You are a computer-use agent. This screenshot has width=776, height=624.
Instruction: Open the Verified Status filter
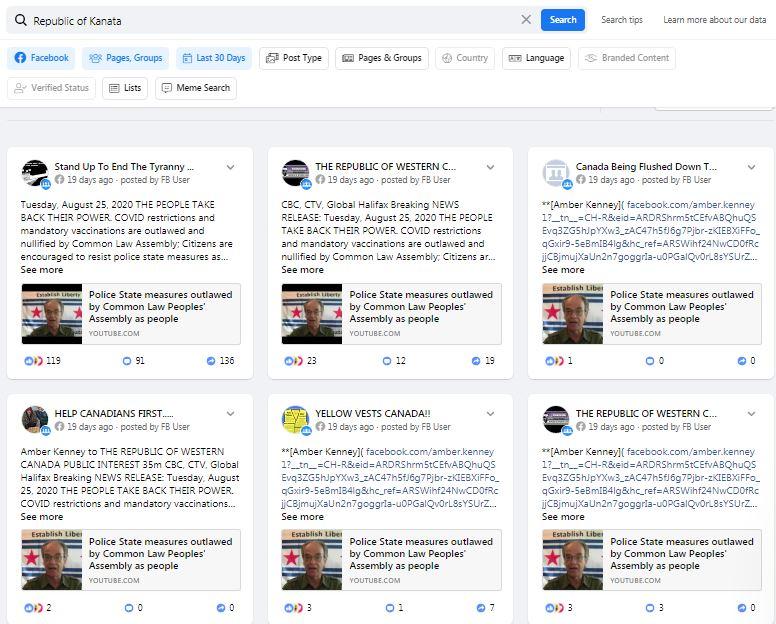click(x=51, y=88)
